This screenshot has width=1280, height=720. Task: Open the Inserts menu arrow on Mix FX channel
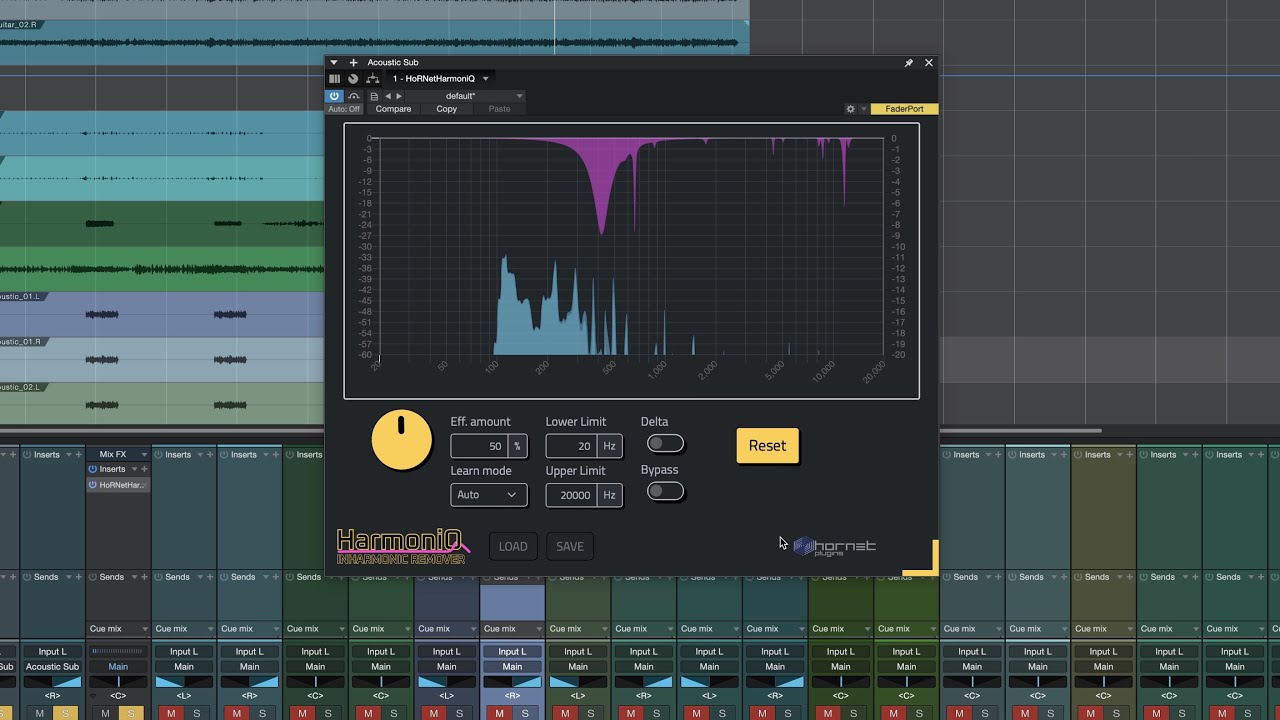[x=134, y=469]
